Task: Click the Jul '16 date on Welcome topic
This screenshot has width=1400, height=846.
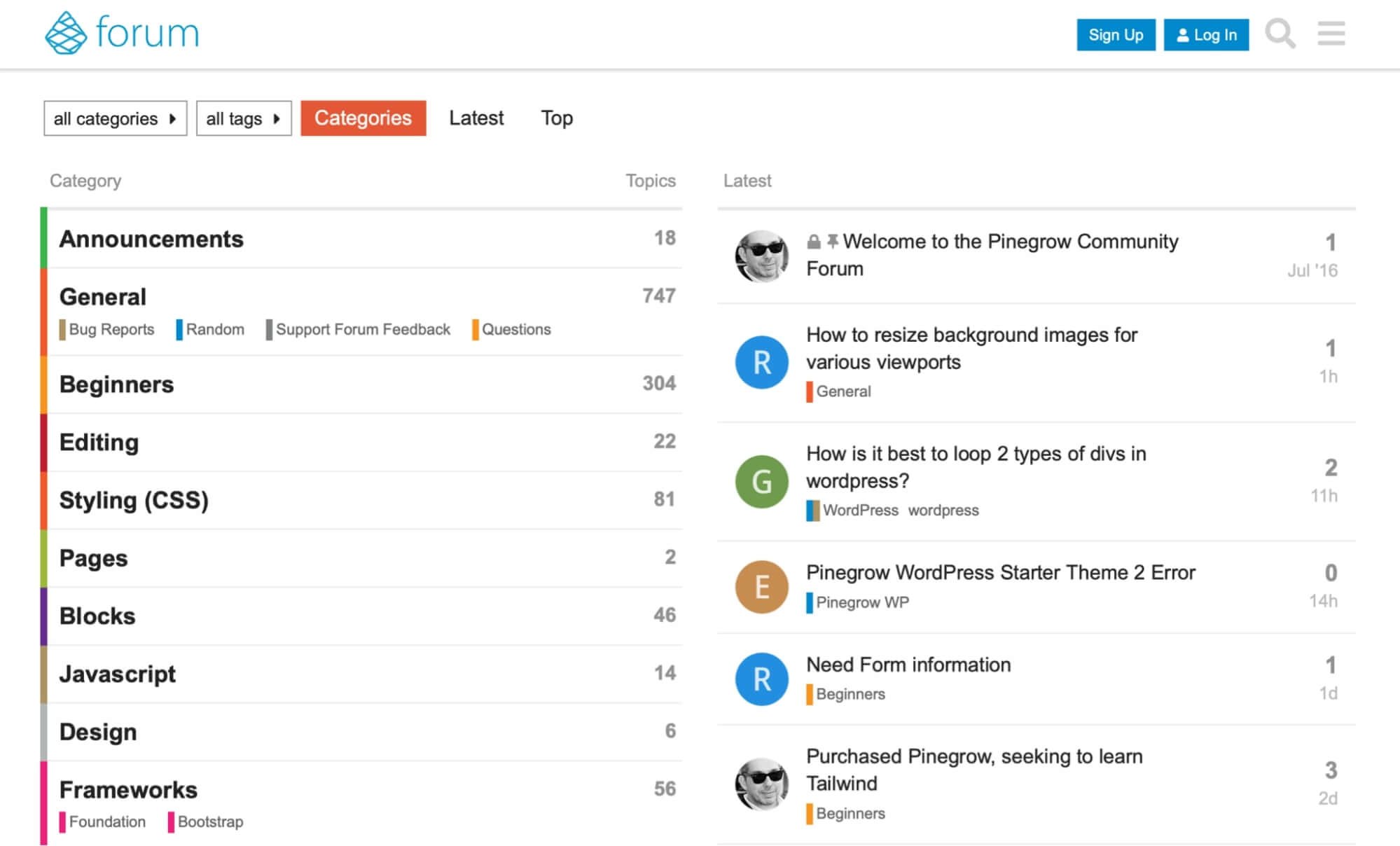Action: pos(1312,270)
